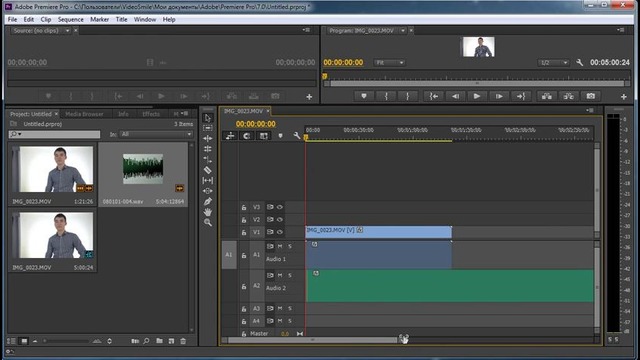640x360 pixels.
Task: Solo Audio 2 track
Action: click(x=290, y=276)
